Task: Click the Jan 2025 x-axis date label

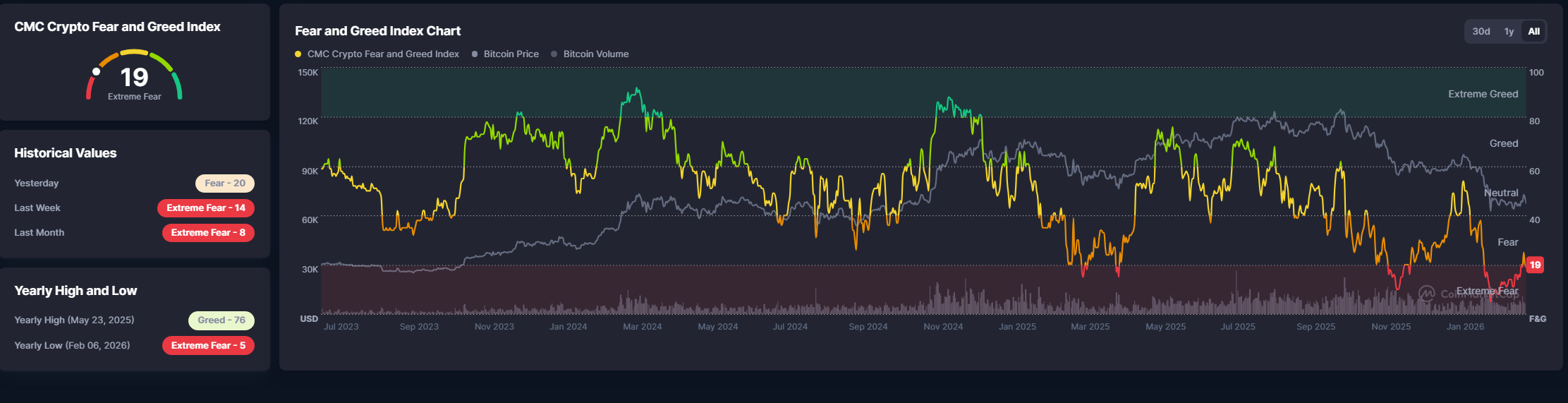Action: pyautogui.click(x=1017, y=327)
